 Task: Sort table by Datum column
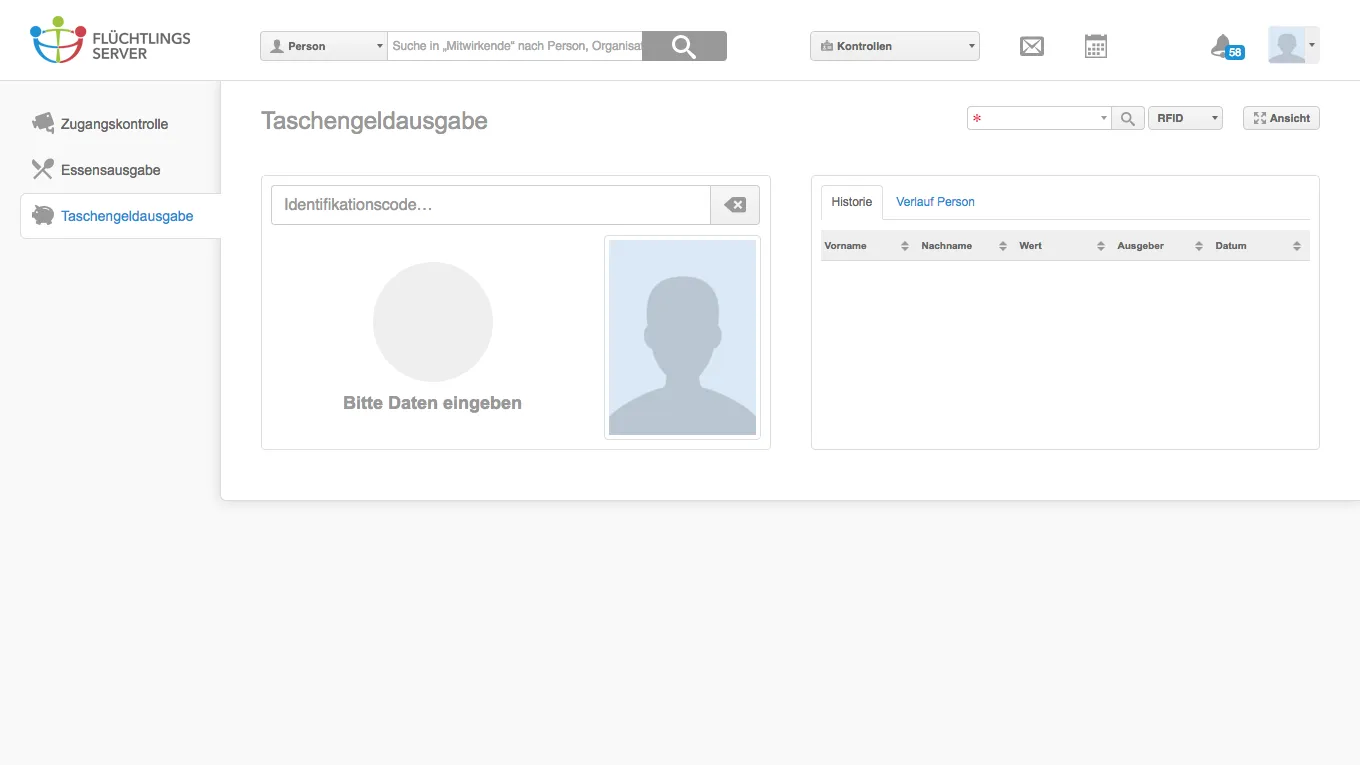pos(1258,246)
